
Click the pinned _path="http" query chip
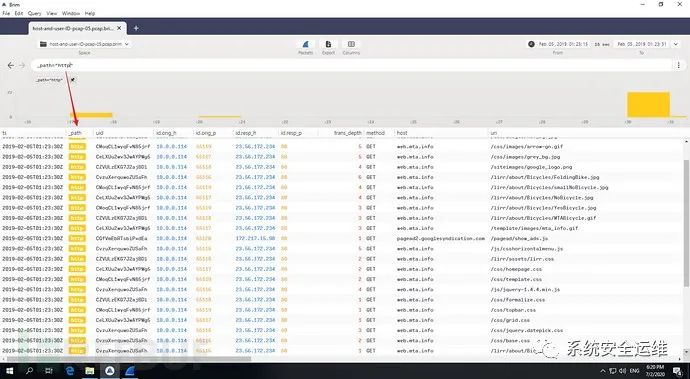point(49,80)
